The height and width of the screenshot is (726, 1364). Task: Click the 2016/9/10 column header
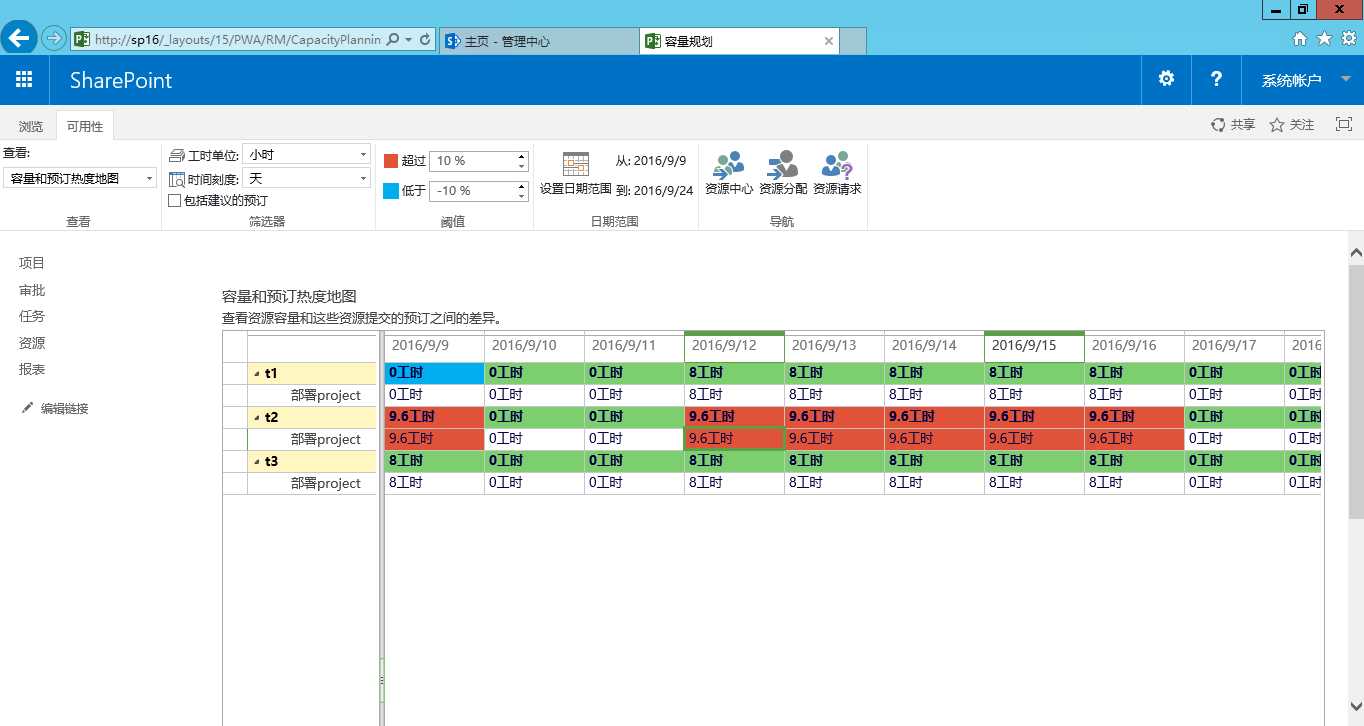point(534,345)
